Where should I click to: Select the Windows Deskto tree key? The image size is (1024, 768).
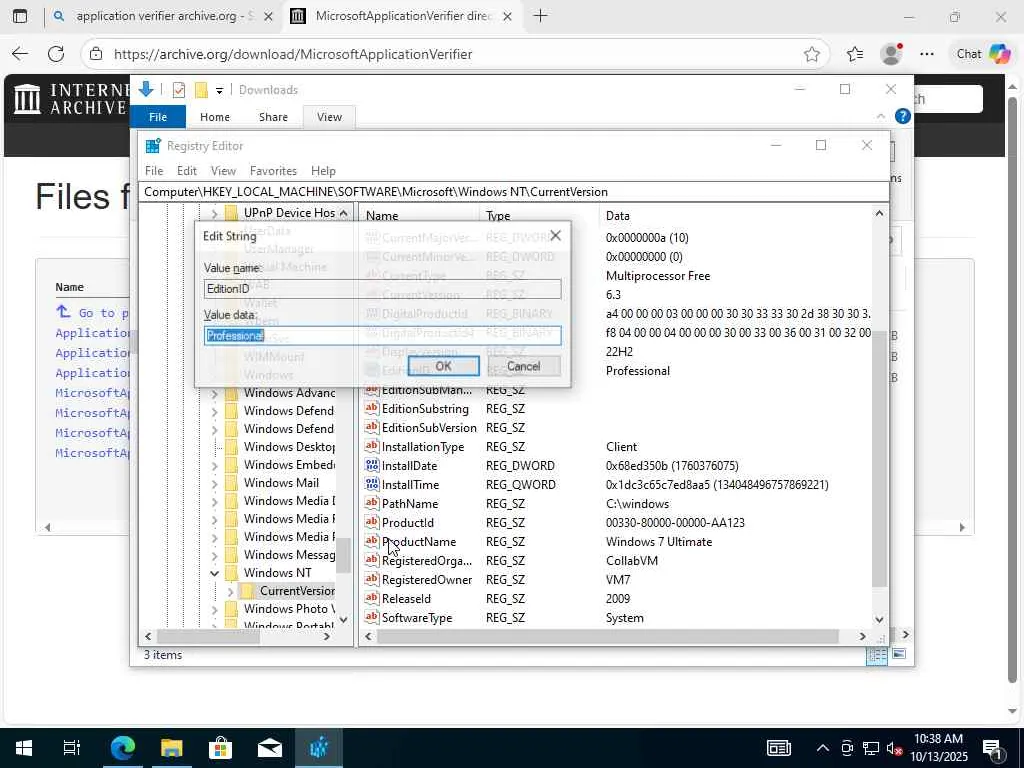pos(289,447)
